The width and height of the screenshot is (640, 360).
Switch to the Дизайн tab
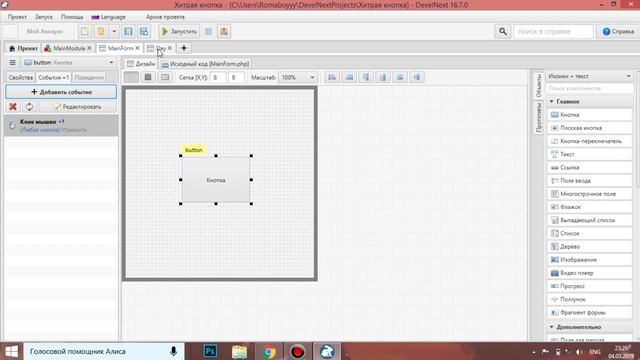[x=141, y=64]
